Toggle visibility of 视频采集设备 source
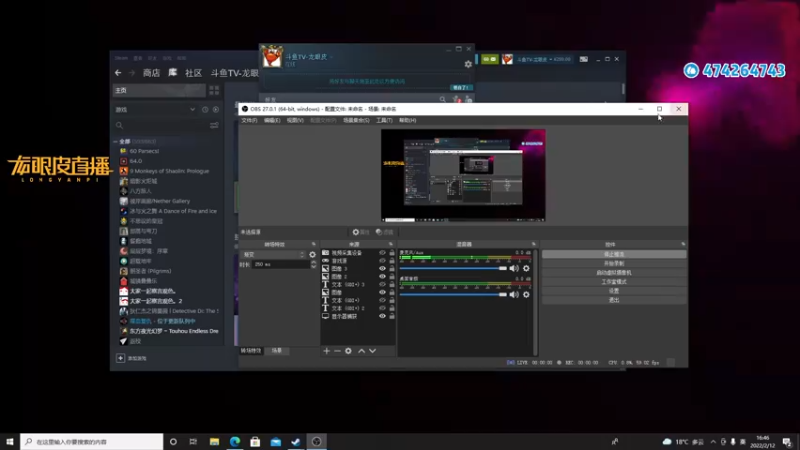Image resolution: width=800 pixels, height=450 pixels. 382,253
